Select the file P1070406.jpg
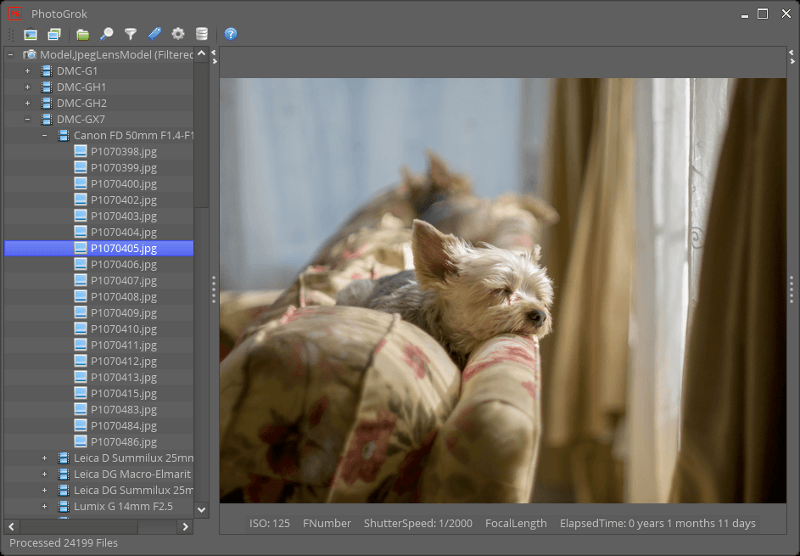The image size is (800, 556). click(x=123, y=264)
